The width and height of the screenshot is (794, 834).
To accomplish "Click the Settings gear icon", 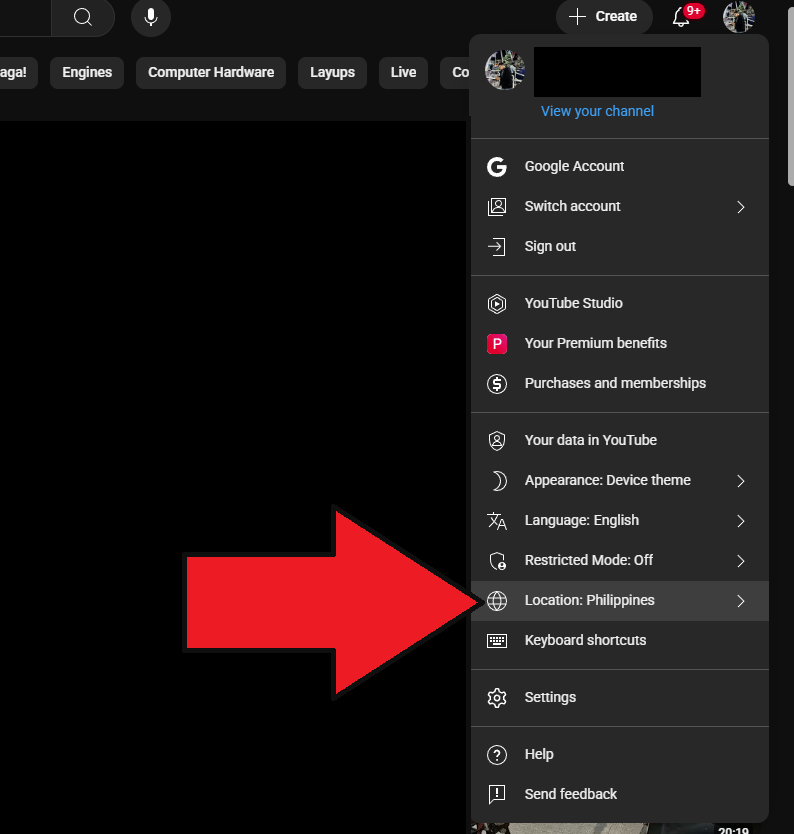I will (x=497, y=697).
